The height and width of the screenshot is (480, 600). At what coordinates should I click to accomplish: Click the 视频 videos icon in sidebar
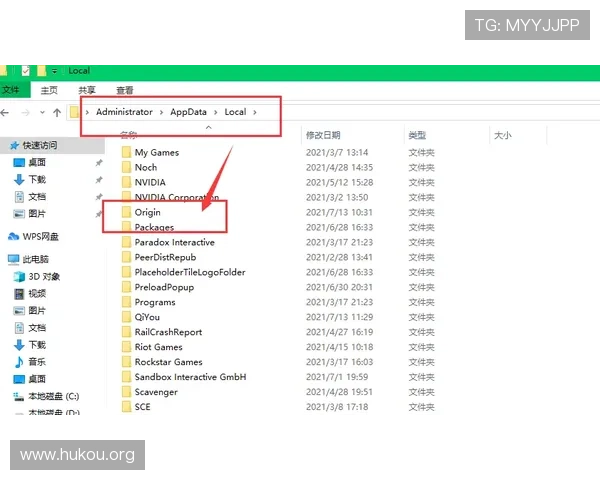[19, 294]
